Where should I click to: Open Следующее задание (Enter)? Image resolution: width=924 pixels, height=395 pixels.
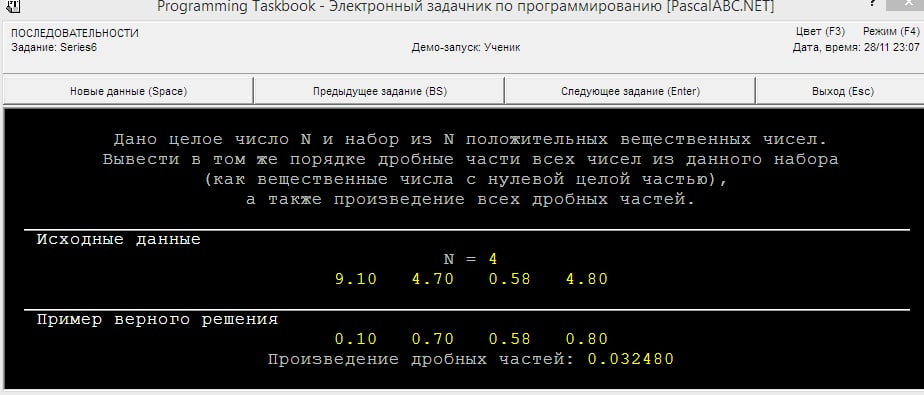pyautogui.click(x=631, y=91)
